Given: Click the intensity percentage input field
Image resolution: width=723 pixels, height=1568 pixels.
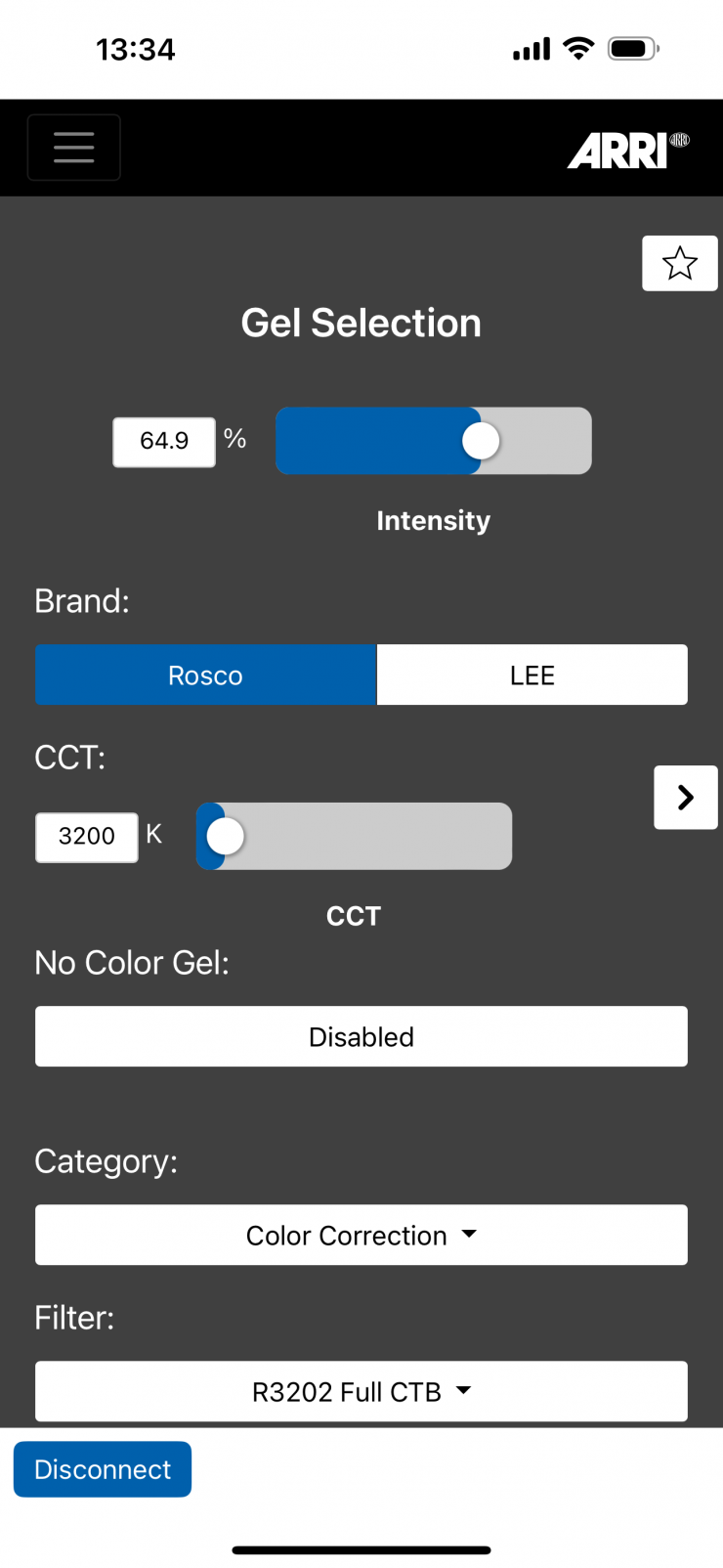Looking at the screenshot, I should [164, 442].
